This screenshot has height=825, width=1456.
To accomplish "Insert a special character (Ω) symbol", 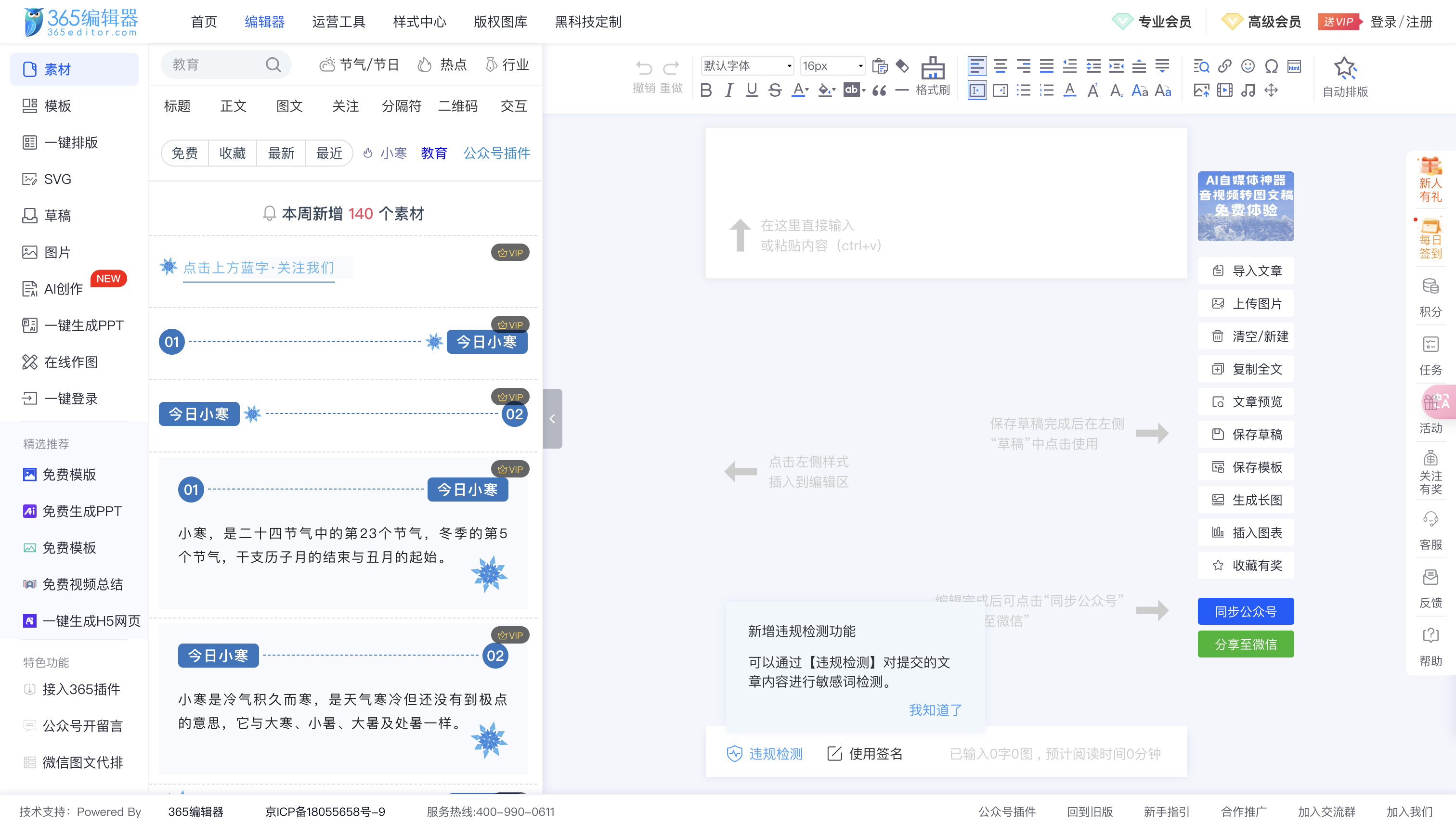I will pyautogui.click(x=1271, y=66).
